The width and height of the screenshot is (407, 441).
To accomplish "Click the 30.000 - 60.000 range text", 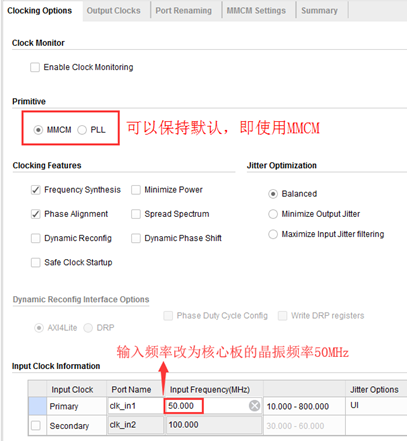I will coord(295,426).
